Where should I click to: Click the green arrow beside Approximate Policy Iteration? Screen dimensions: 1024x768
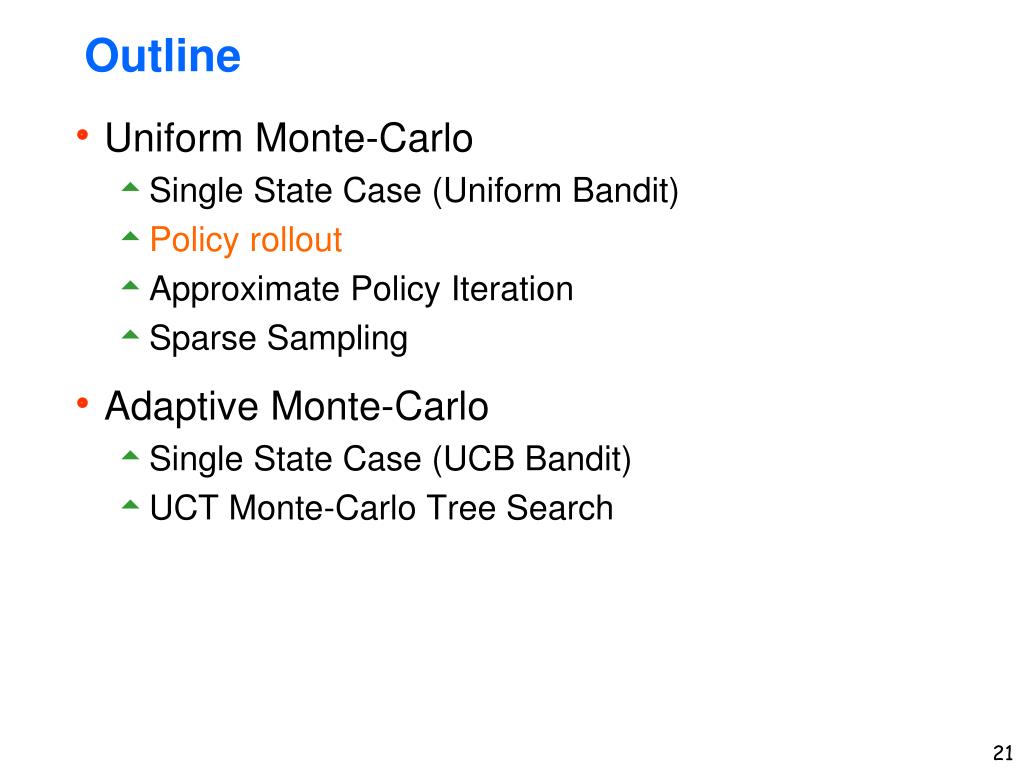tap(131, 285)
